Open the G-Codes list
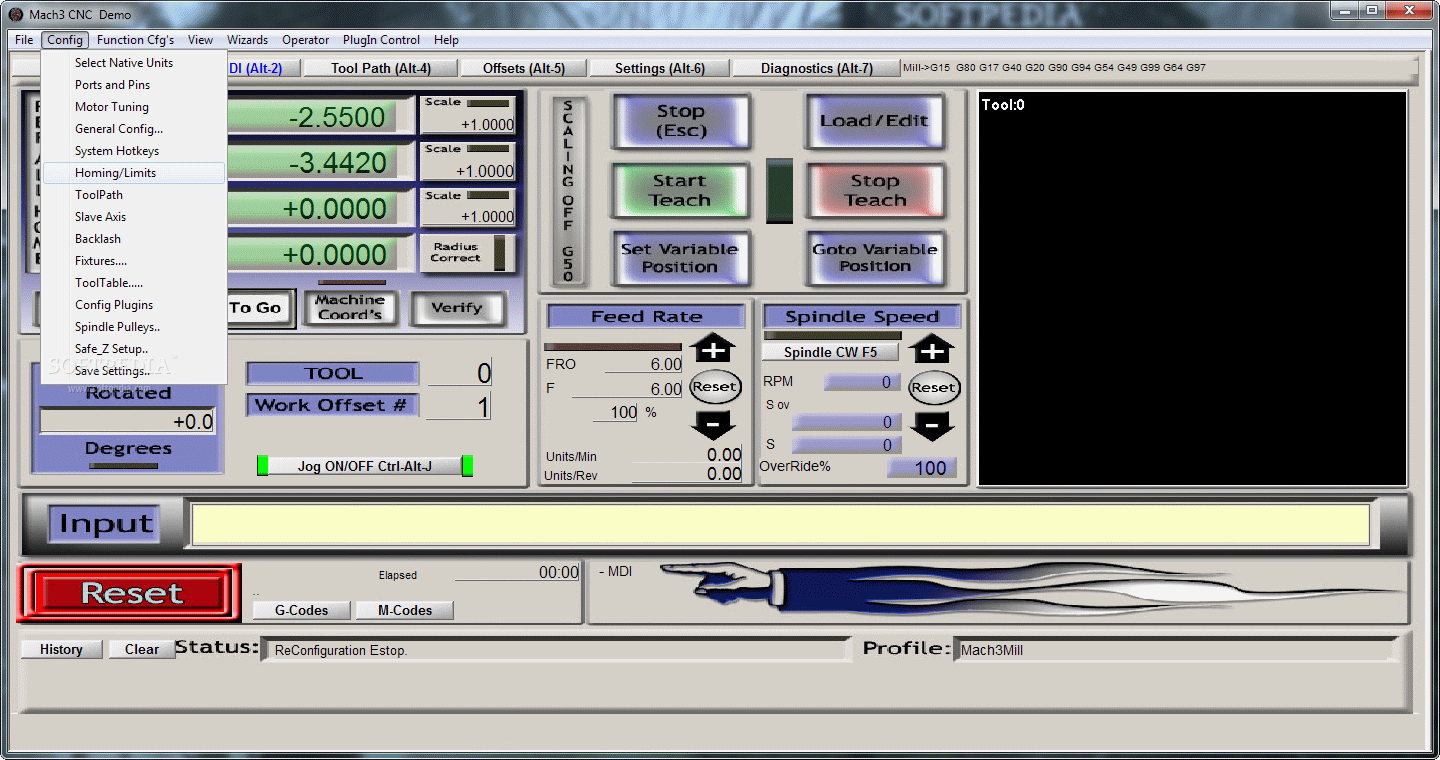 [x=302, y=610]
